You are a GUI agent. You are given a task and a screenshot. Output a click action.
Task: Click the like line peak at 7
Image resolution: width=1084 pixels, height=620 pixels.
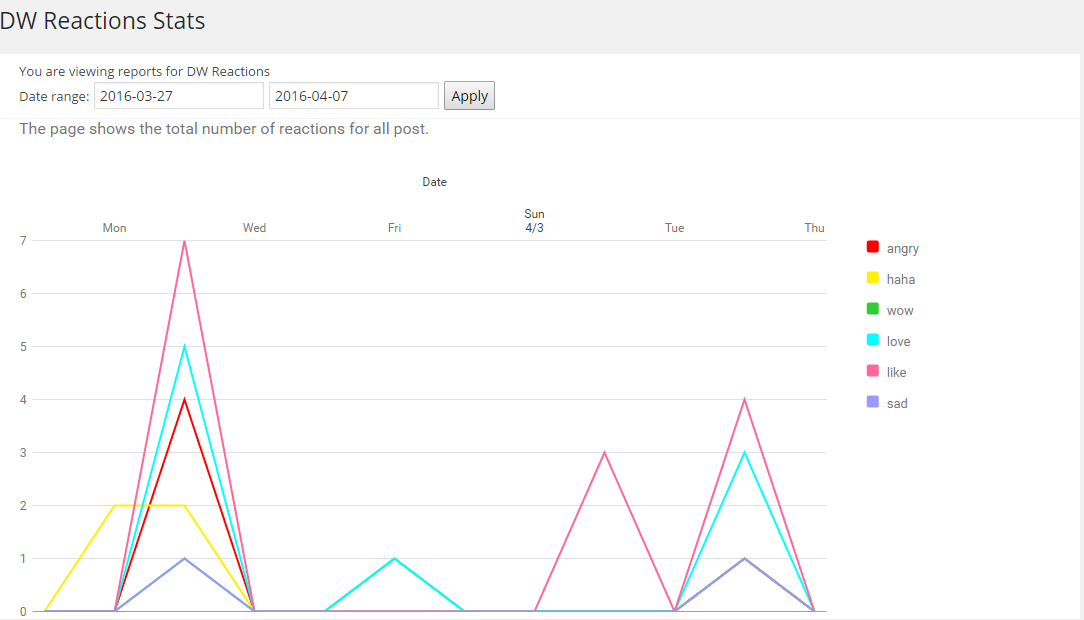click(185, 241)
